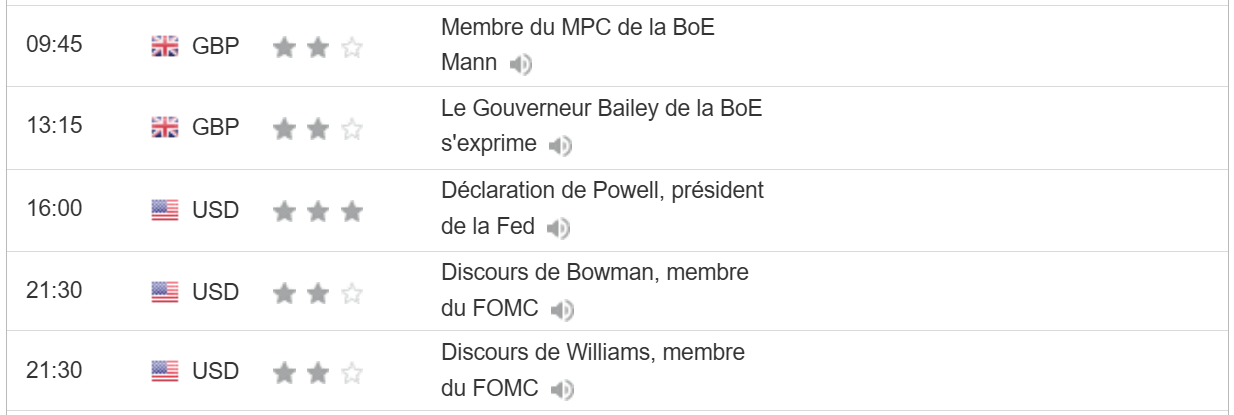Open Discours de Bowman event link
This screenshot has width=1234, height=415.
(x=595, y=272)
